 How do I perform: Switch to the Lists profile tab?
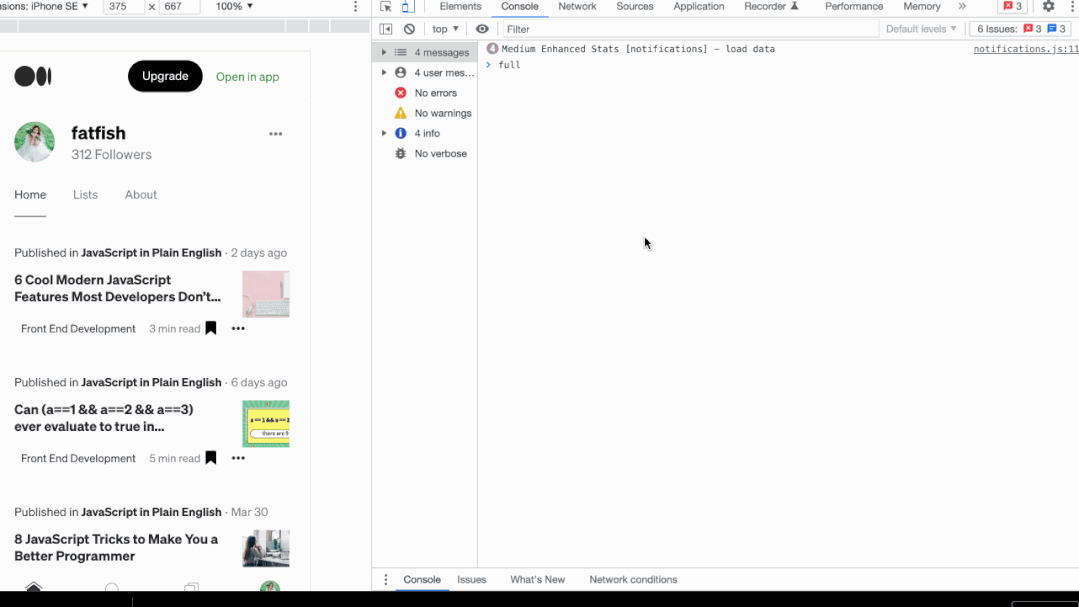click(85, 195)
